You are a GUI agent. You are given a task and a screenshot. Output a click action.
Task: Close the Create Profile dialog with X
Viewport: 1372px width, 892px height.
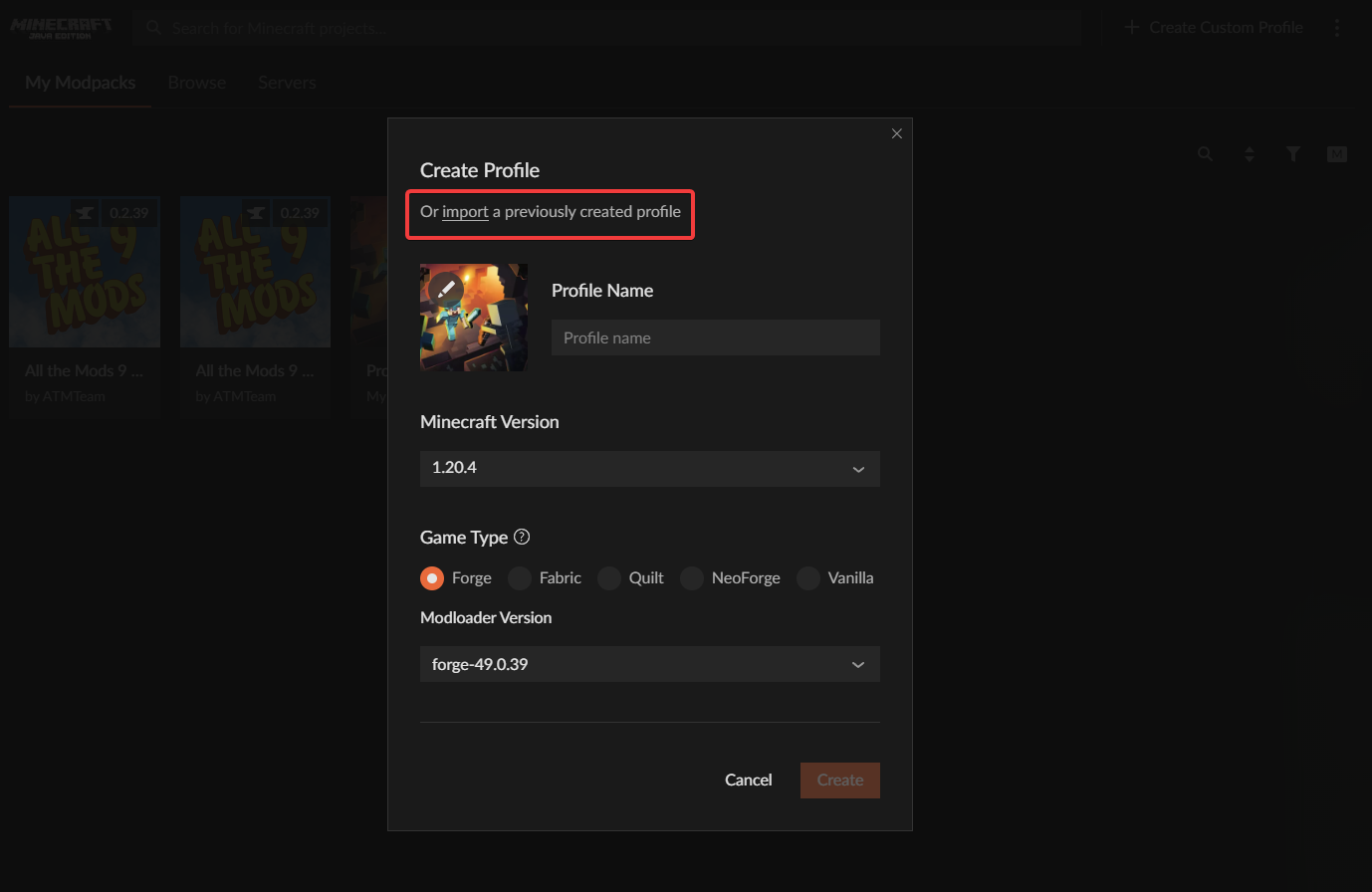point(896,133)
